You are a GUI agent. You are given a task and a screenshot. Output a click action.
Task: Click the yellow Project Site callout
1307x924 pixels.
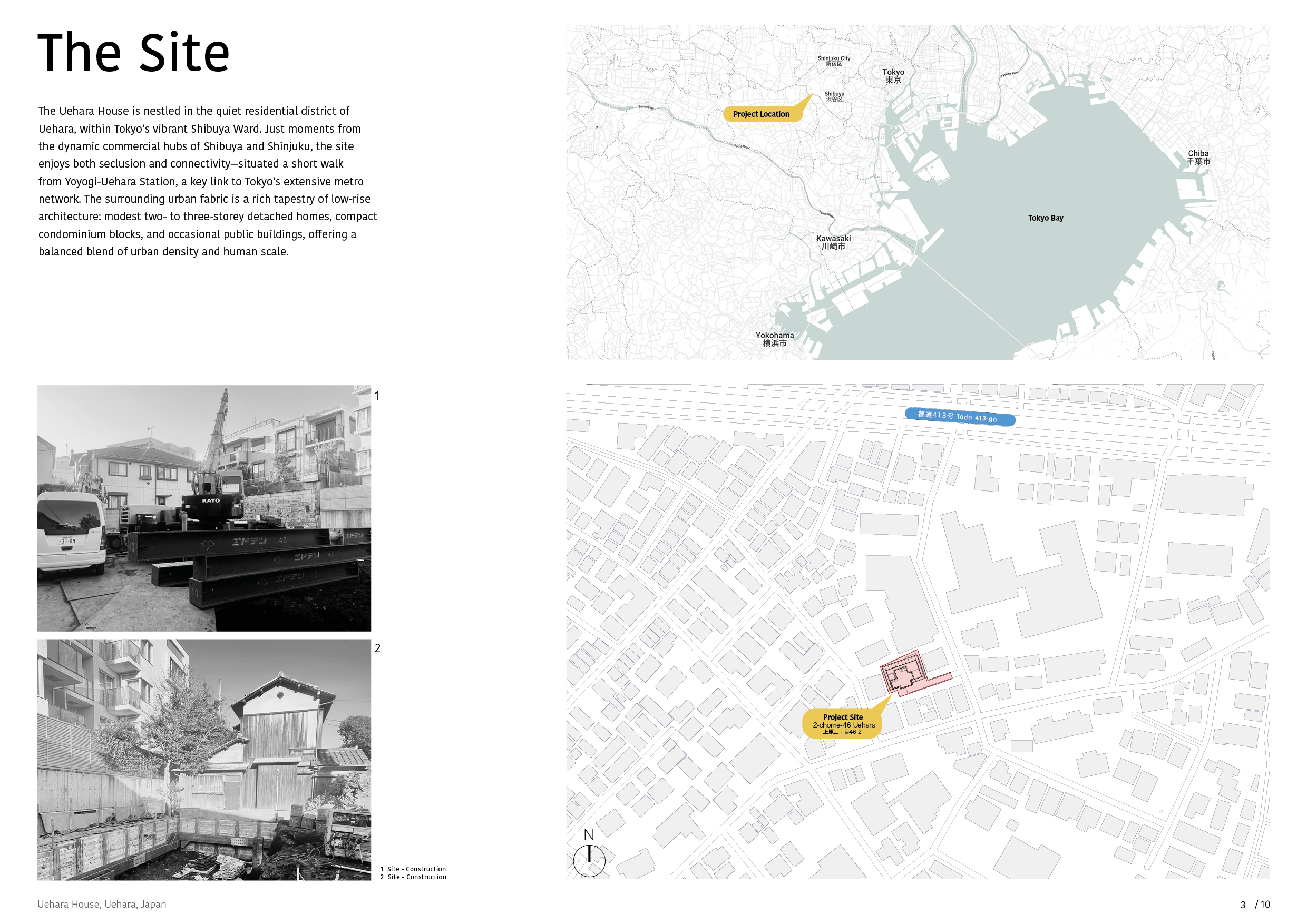coord(843,724)
